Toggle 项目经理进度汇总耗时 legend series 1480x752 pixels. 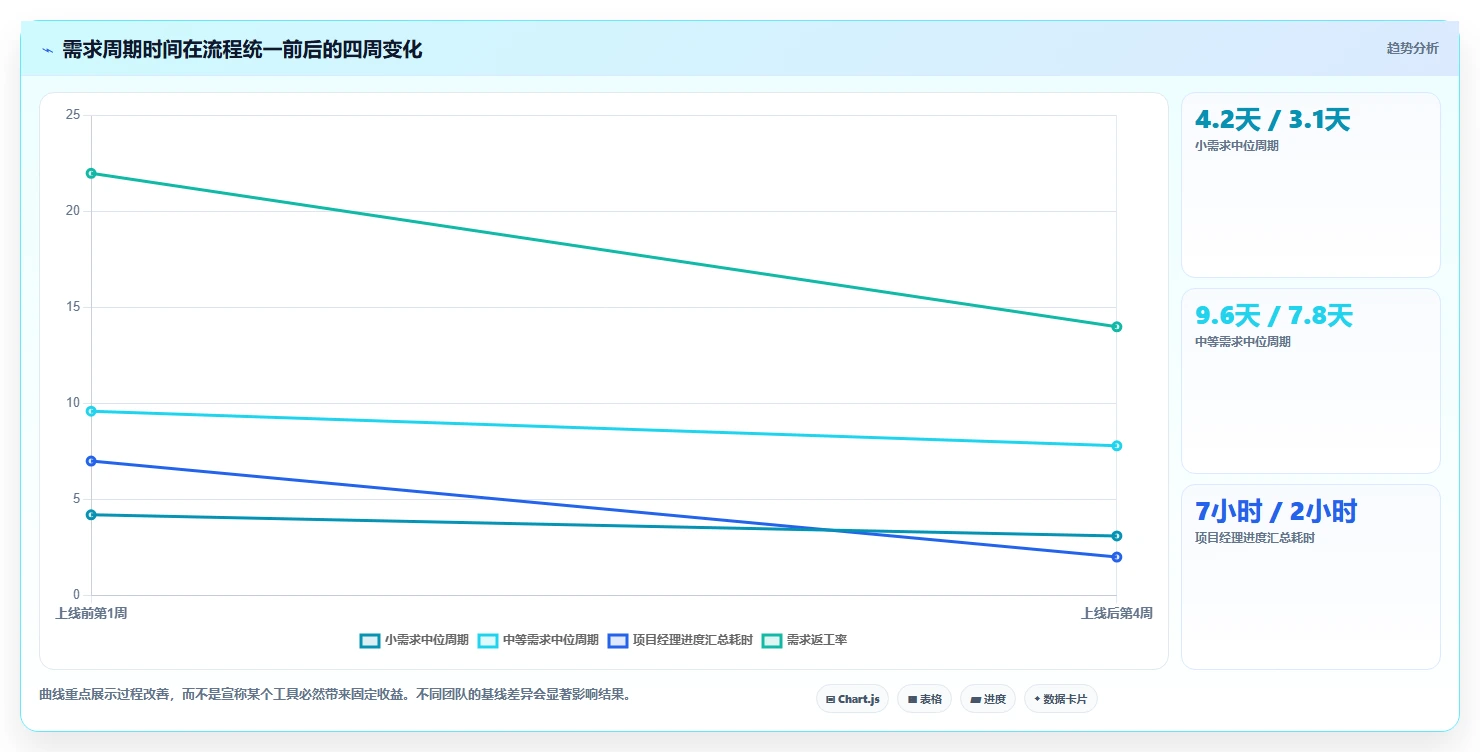coord(680,640)
